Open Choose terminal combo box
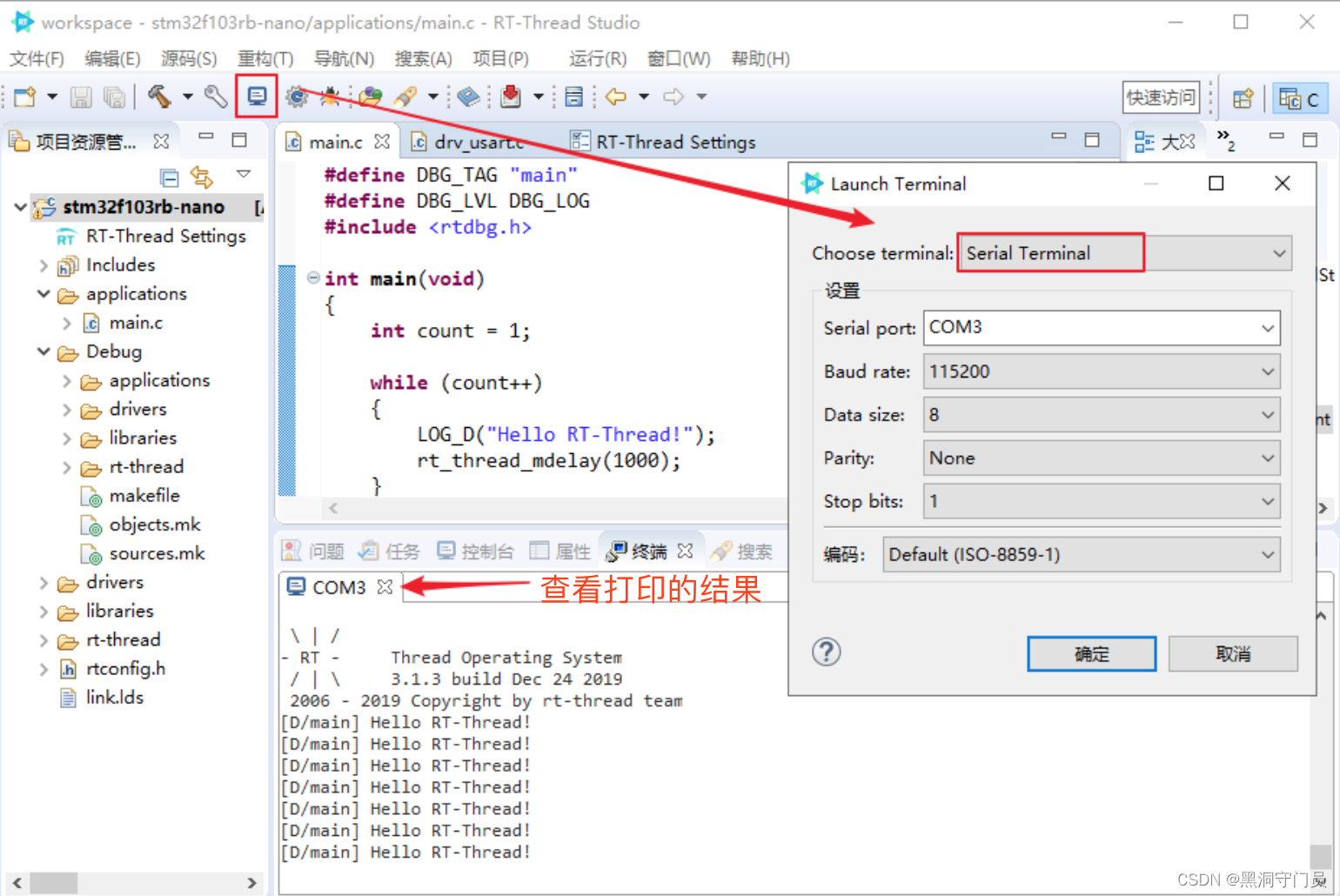Screen dimensions: 1340x896 [1124, 253]
